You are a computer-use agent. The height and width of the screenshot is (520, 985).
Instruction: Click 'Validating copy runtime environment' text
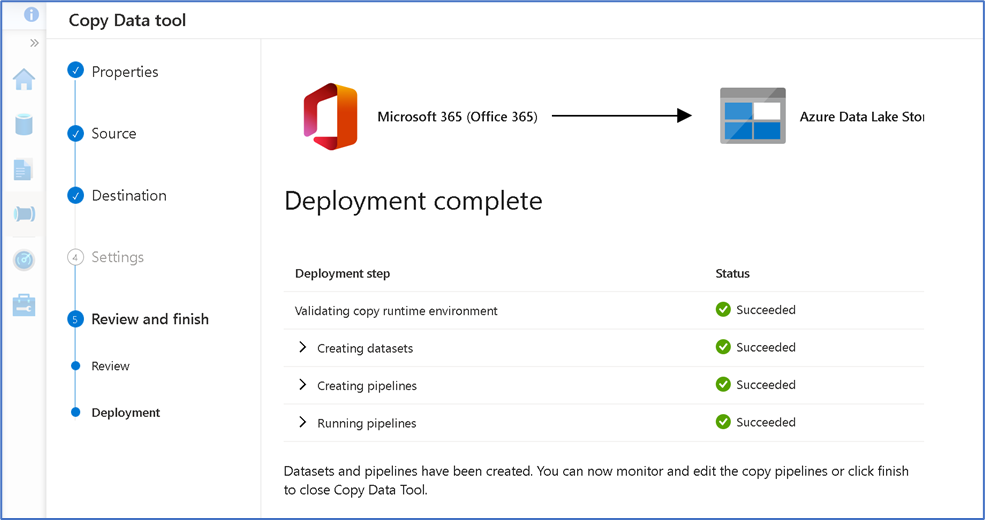tap(396, 311)
